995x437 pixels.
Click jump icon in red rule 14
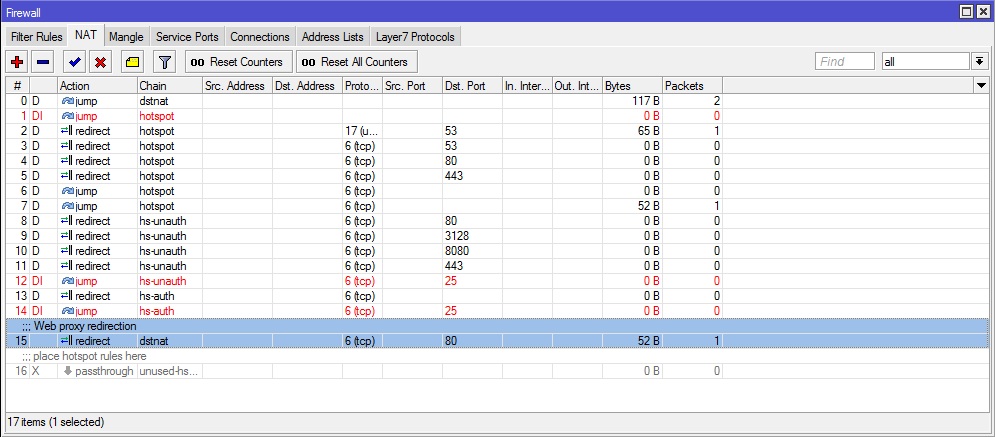tap(67, 311)
